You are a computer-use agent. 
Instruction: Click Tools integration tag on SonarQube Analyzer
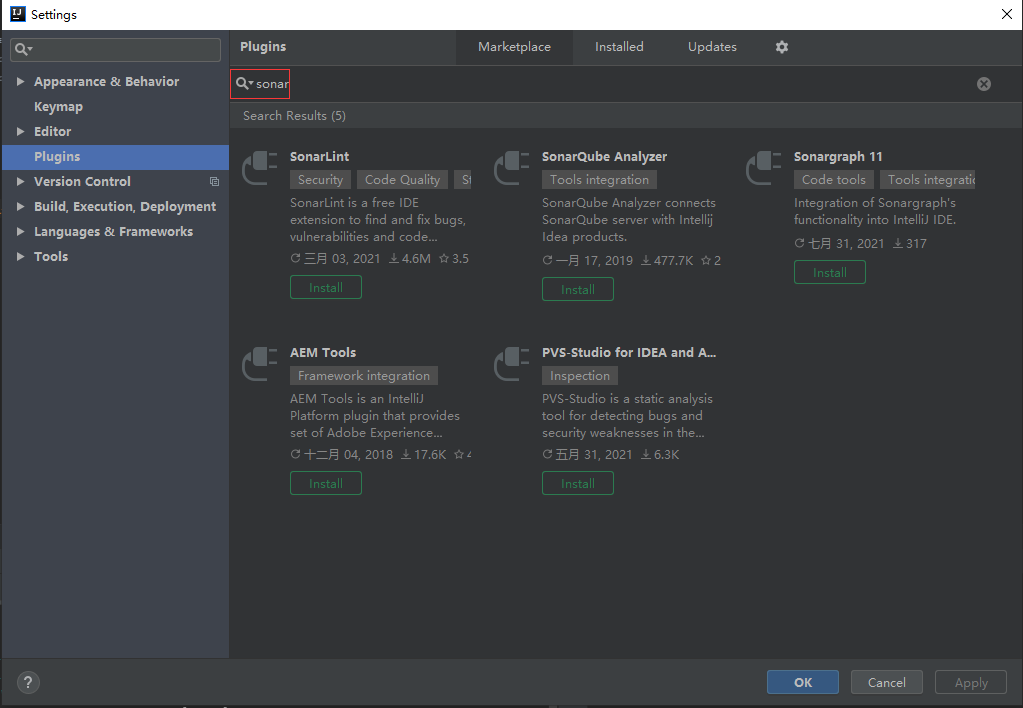tap(599, 179)
